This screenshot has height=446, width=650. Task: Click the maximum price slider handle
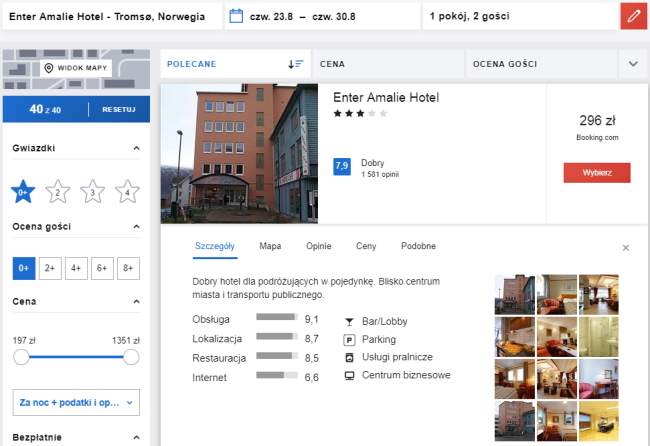tap(131, 357)
